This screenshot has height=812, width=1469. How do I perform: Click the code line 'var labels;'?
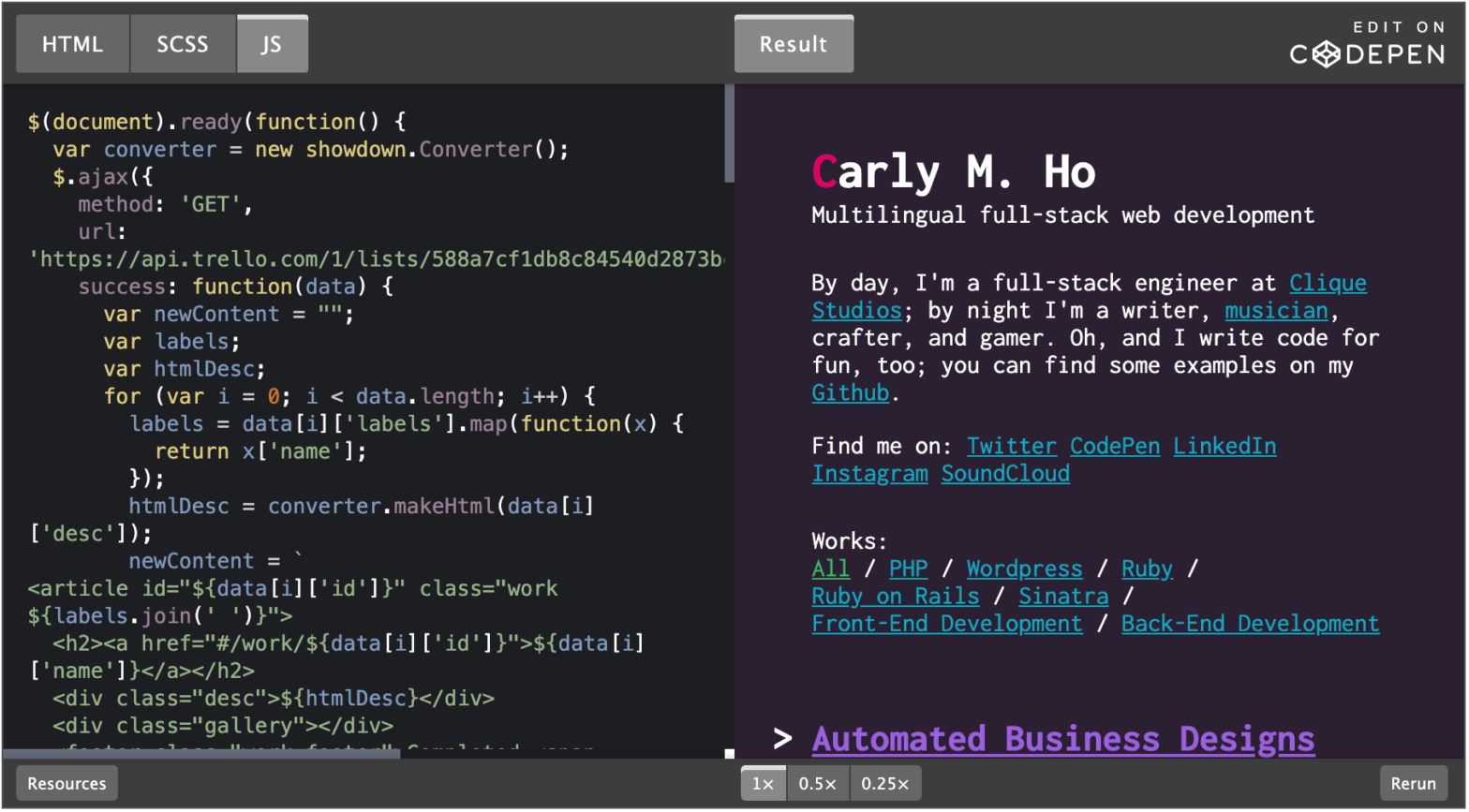(171, 342)
